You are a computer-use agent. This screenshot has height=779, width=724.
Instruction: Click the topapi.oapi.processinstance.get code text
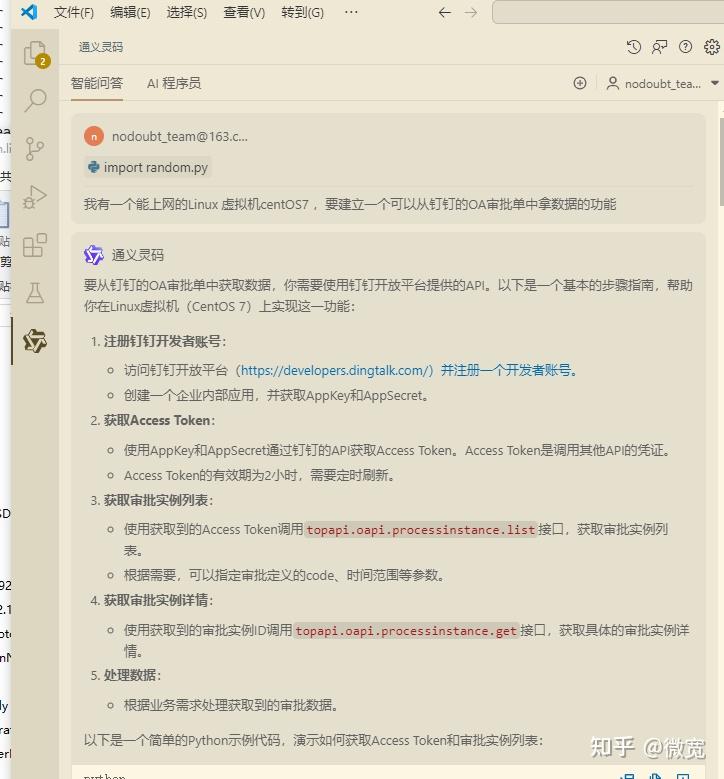click(406, 631)
